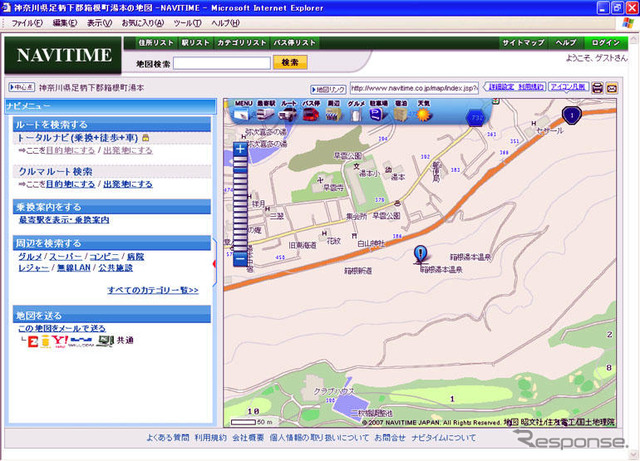Click 最寄駅を表示・乗換案内 link

64,220
